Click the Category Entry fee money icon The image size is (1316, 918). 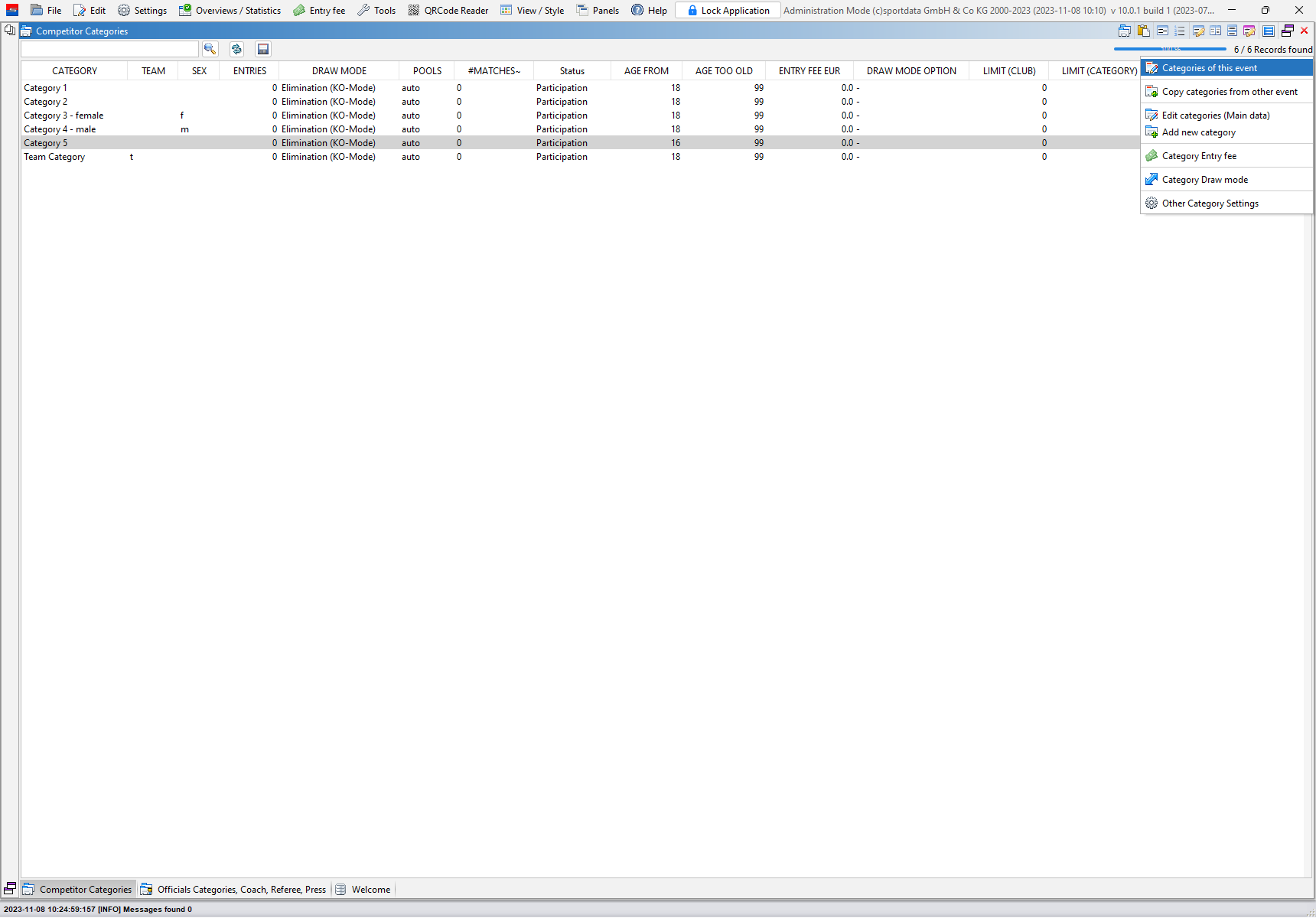click(1151, 156)
